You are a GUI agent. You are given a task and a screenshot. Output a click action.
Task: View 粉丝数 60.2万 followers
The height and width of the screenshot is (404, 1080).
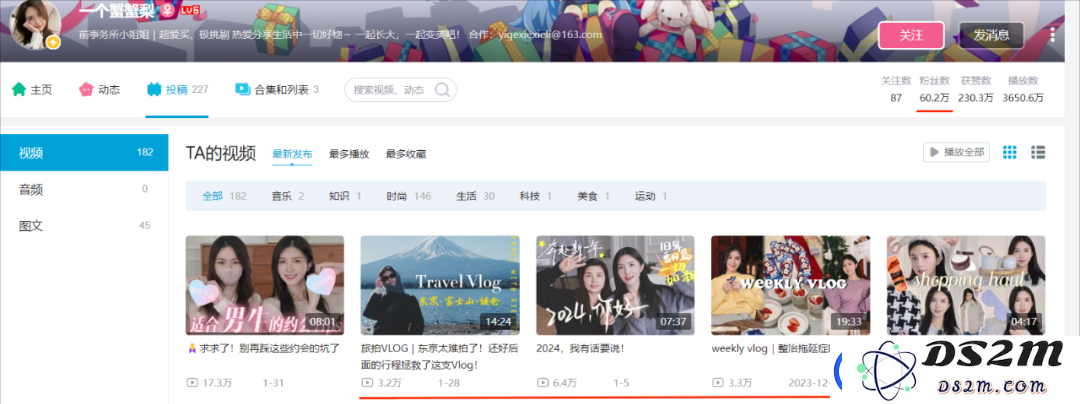click(935, 89)
